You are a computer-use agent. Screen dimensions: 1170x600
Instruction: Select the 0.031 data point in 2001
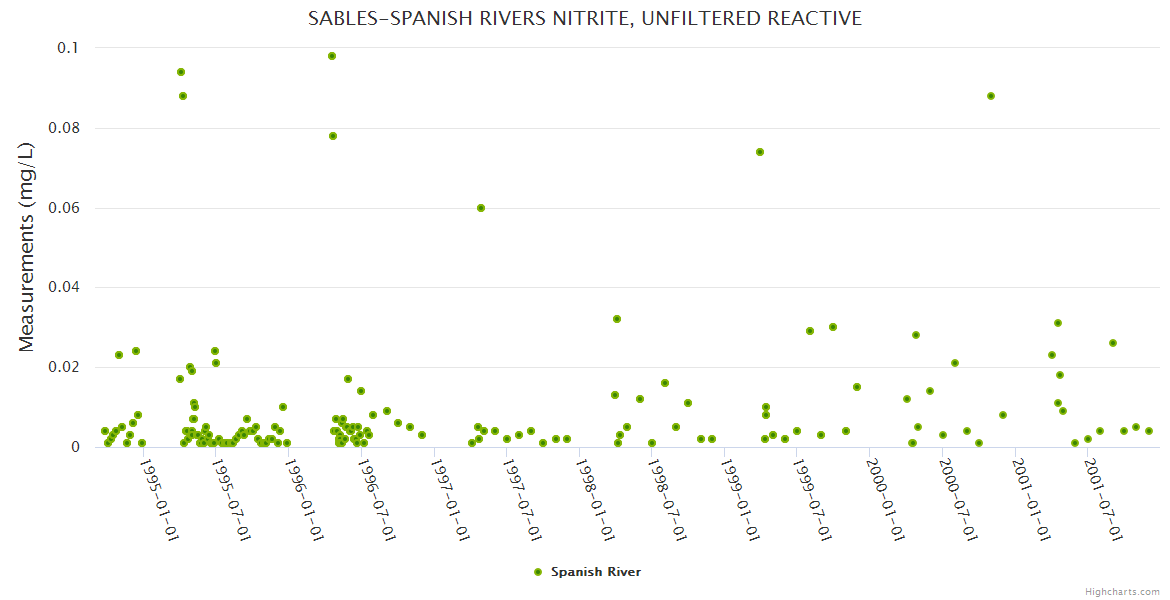coord(1058,323)
